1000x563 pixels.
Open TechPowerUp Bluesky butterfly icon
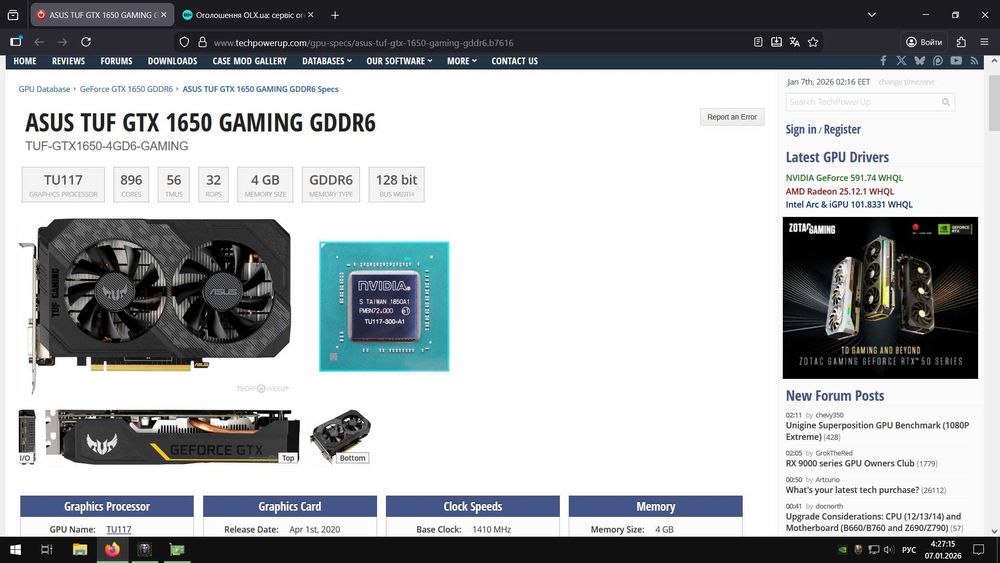[x=919, y=61]
